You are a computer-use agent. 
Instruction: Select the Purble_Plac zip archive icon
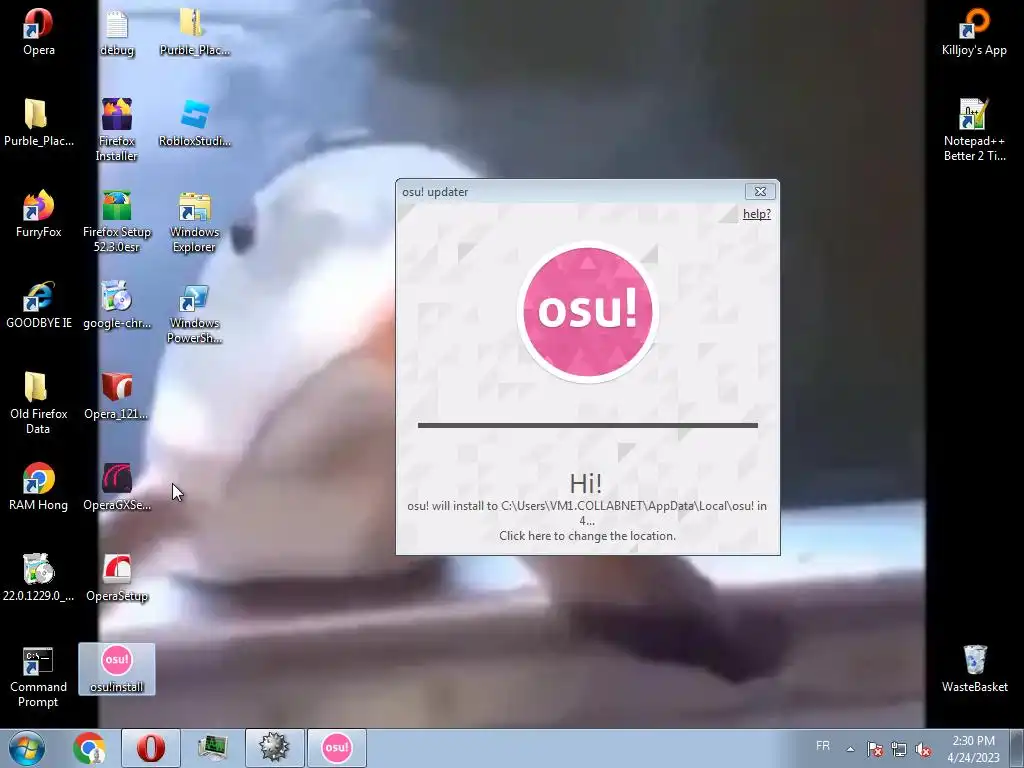(195, 31)
